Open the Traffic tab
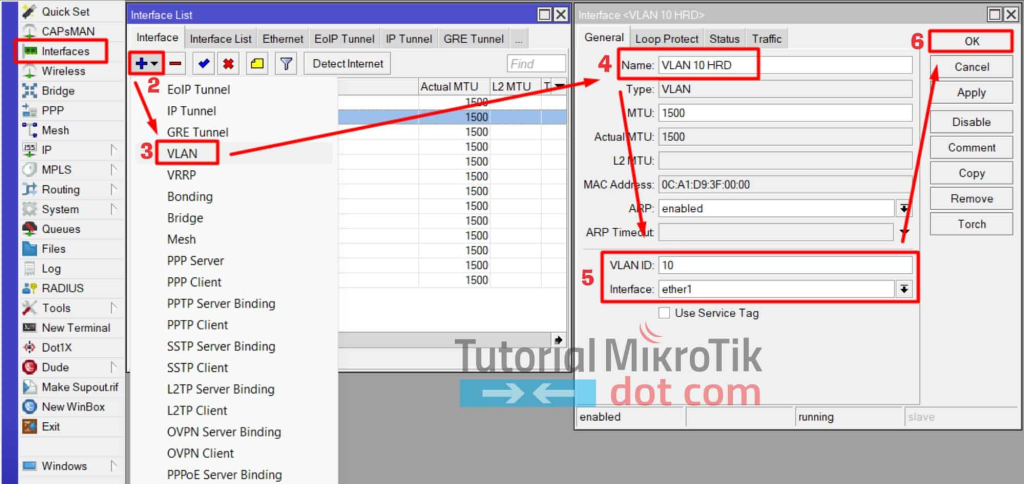The image size is (1024, 484). coord(767,39)
